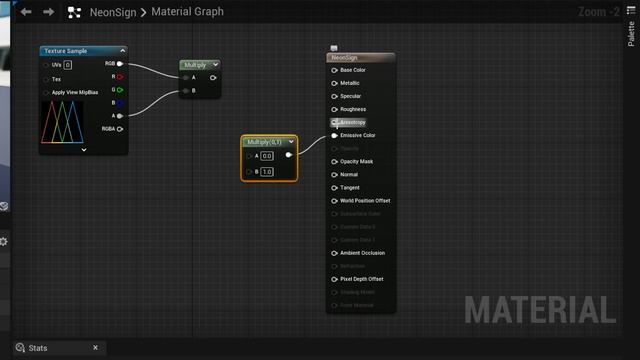The width and height of the screenshot is (640, 360).
Task: Collapse the Texture Sample node
Action: click(x=123, y=51)
